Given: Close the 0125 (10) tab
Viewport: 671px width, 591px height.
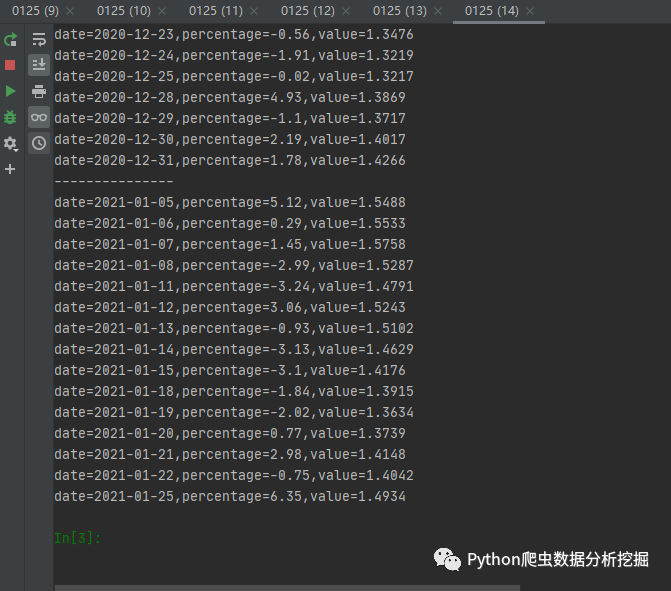Looking at the screenshot, I should tap(162, 12).
